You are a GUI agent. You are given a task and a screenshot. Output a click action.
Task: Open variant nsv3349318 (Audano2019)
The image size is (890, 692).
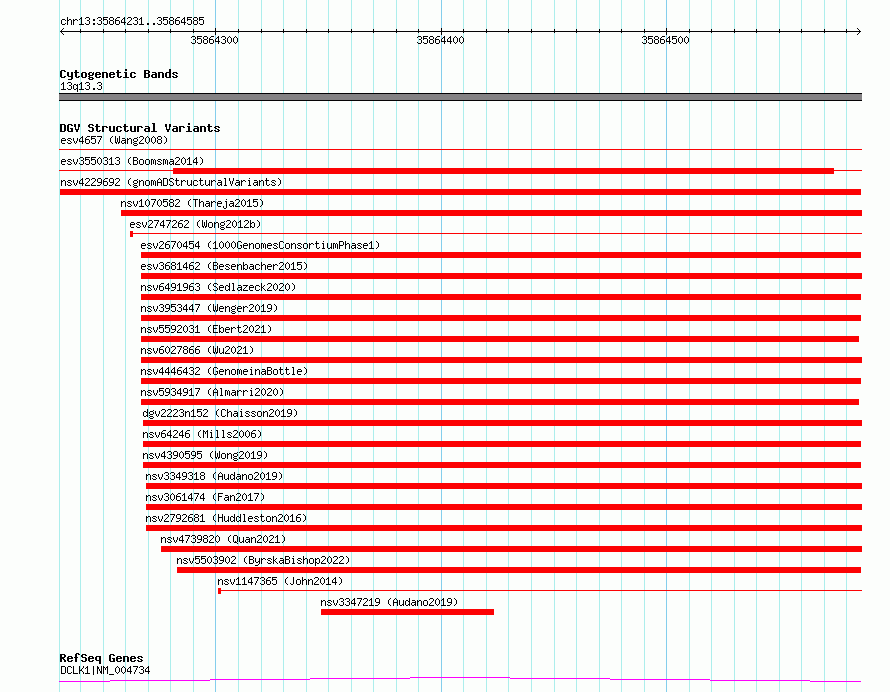[x=214, y=476]
